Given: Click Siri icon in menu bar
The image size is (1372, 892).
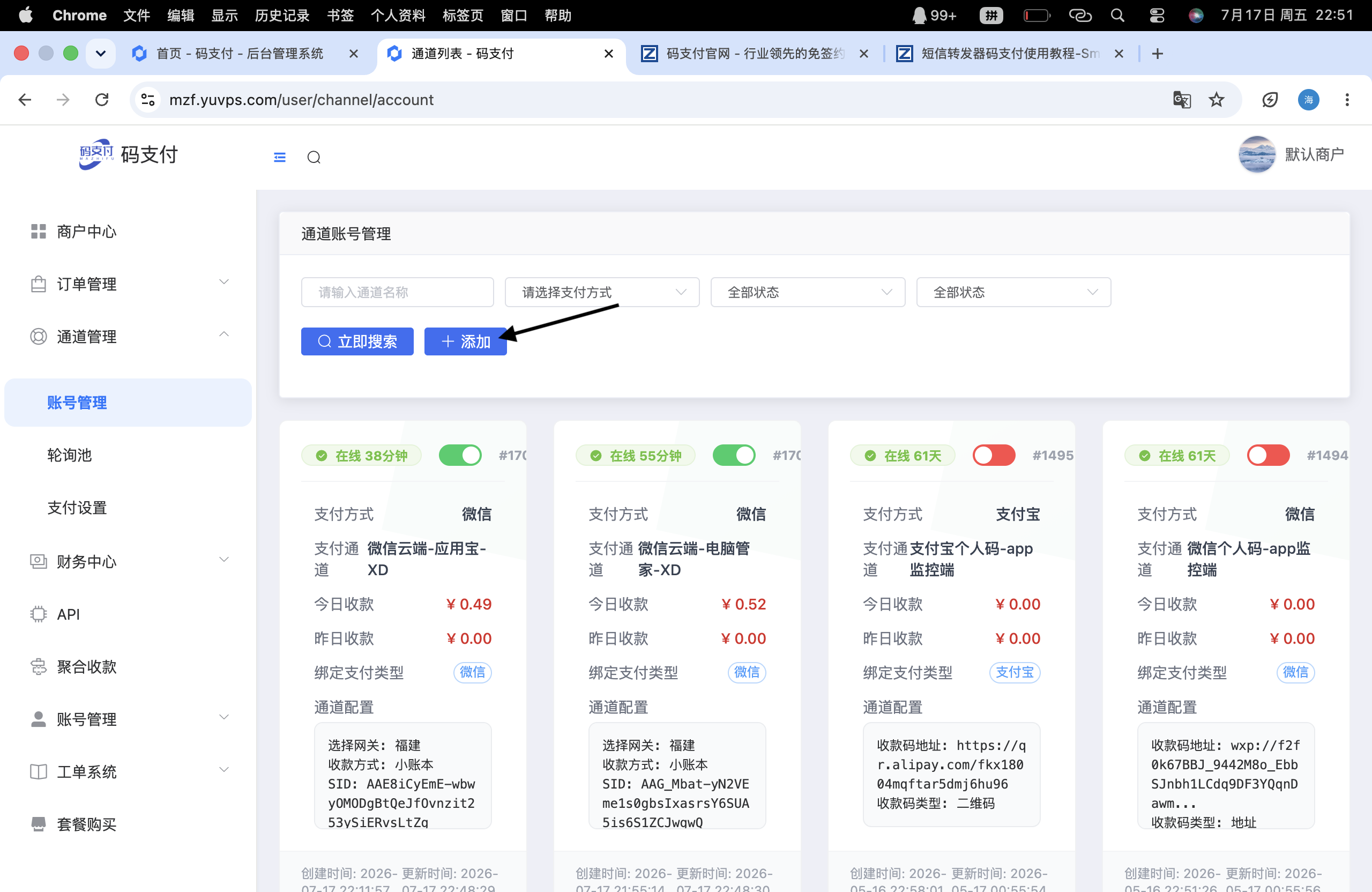Looking at the screenshot, I should coord(1196,15).
